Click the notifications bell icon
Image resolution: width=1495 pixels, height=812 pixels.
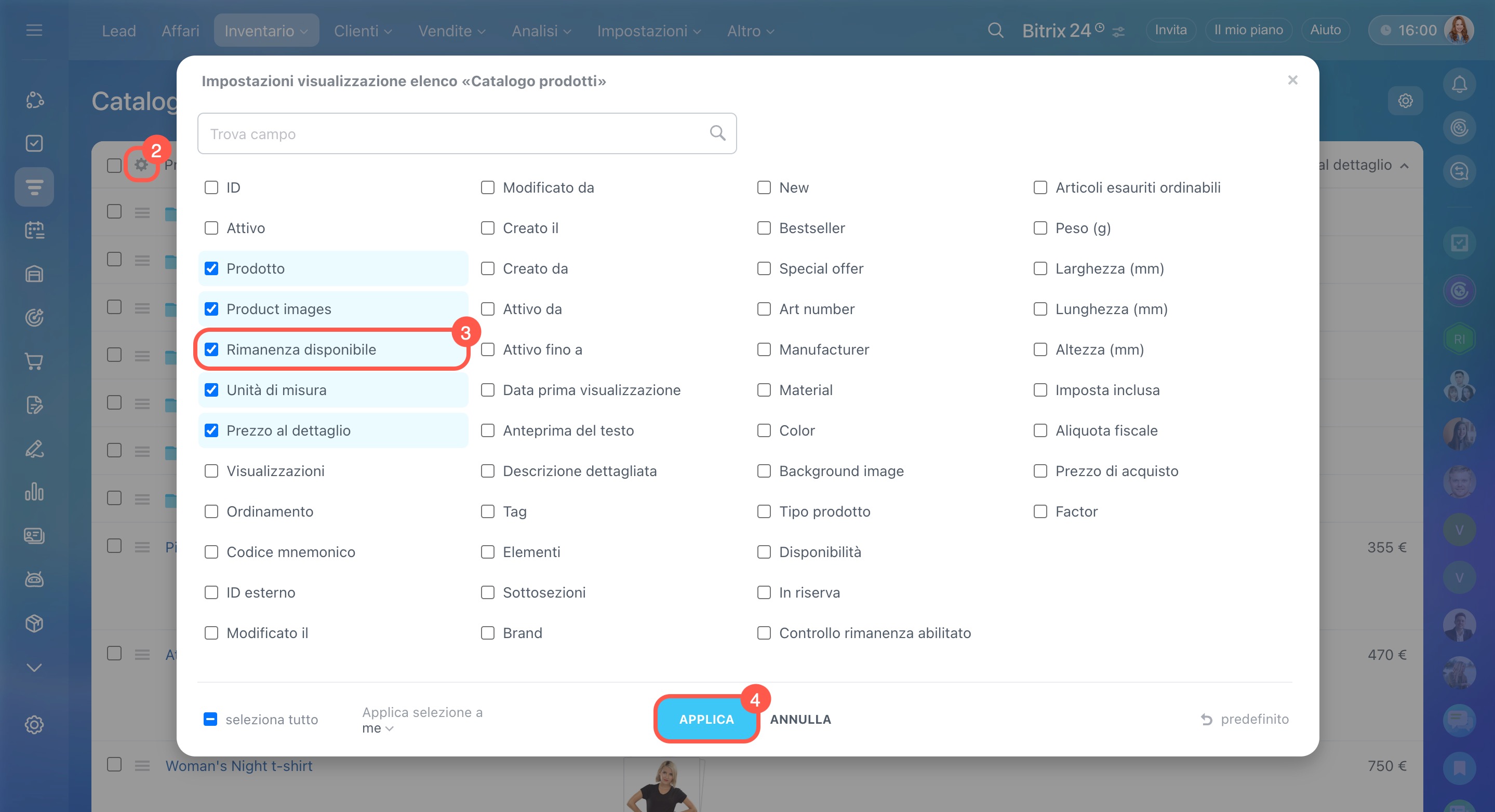click(1459, 85)
